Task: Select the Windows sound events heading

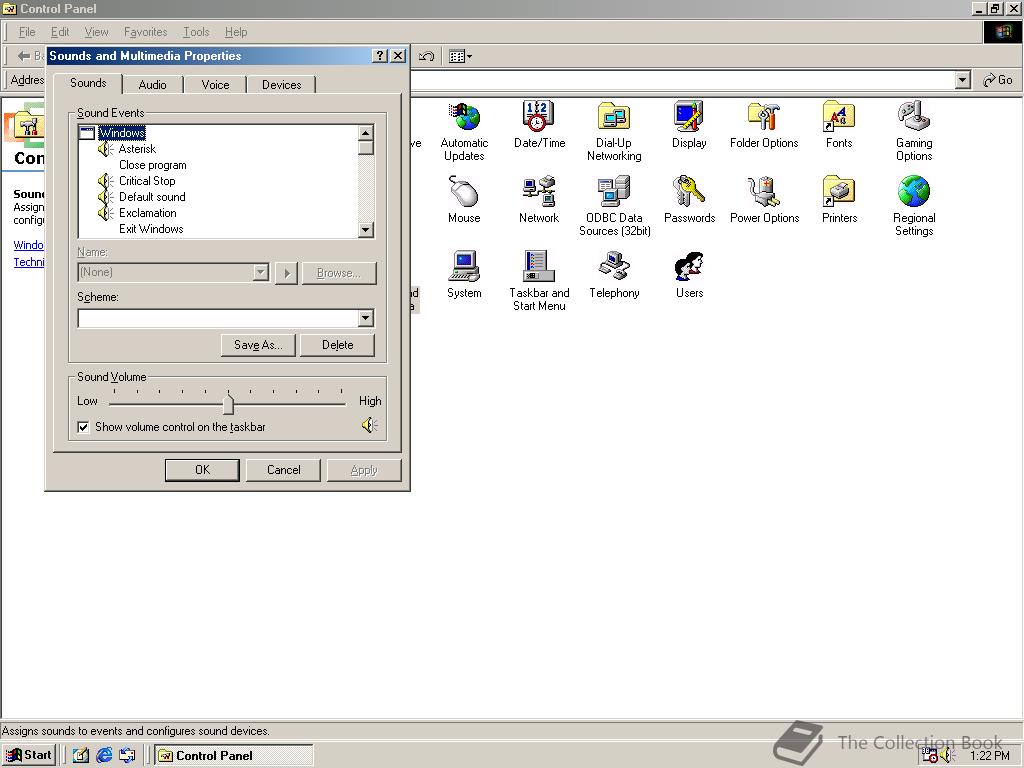Action: [x=121, y=133]
